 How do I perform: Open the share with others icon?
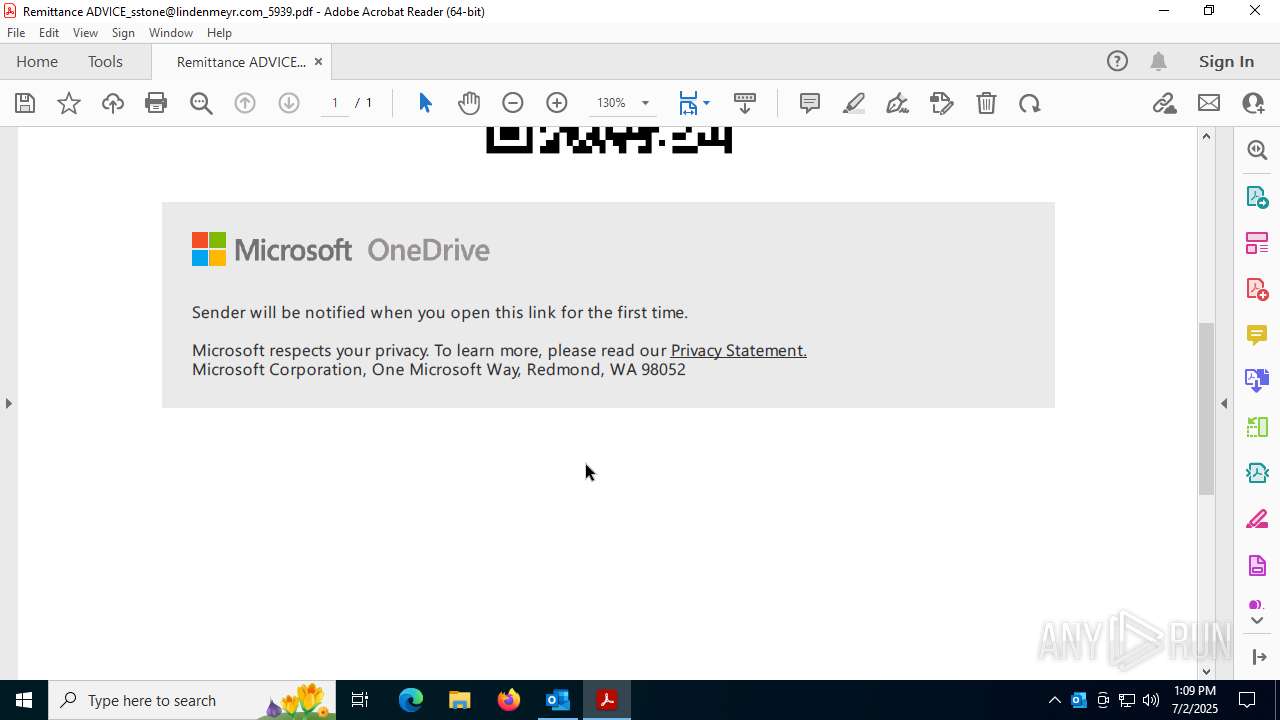(x=1253, y=103)
